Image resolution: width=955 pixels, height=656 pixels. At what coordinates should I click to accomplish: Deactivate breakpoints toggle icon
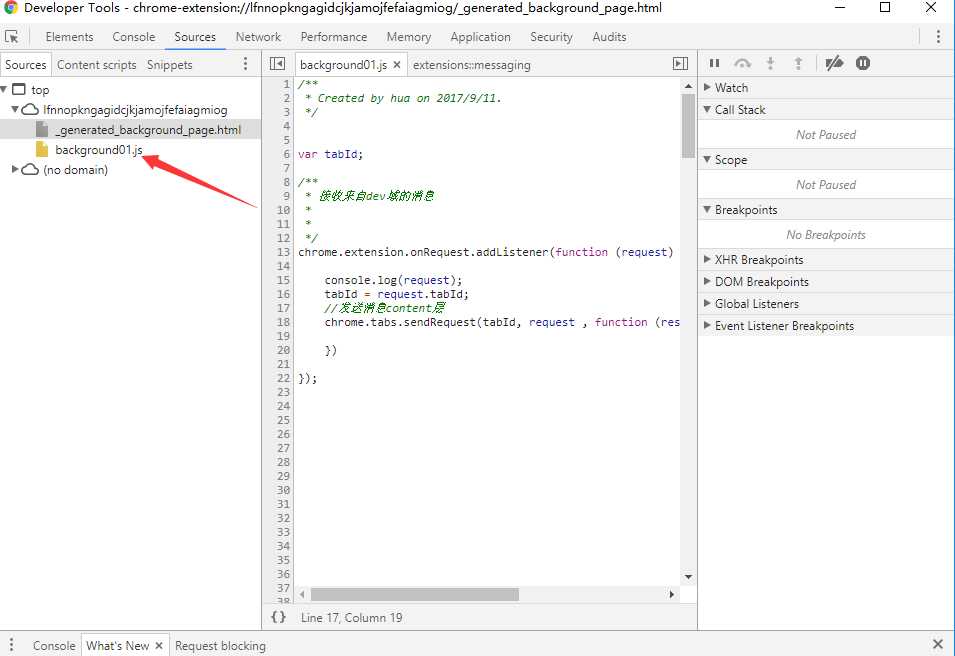click(834, 63)
